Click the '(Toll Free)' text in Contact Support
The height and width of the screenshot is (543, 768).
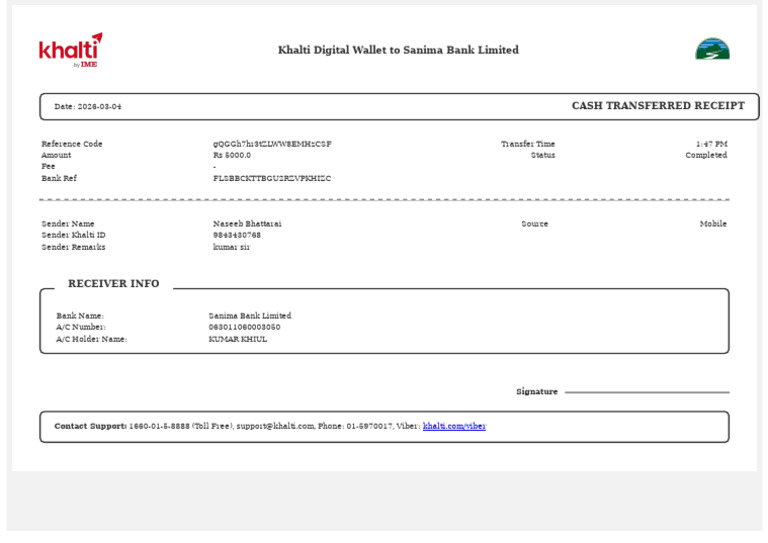point(213,426)
